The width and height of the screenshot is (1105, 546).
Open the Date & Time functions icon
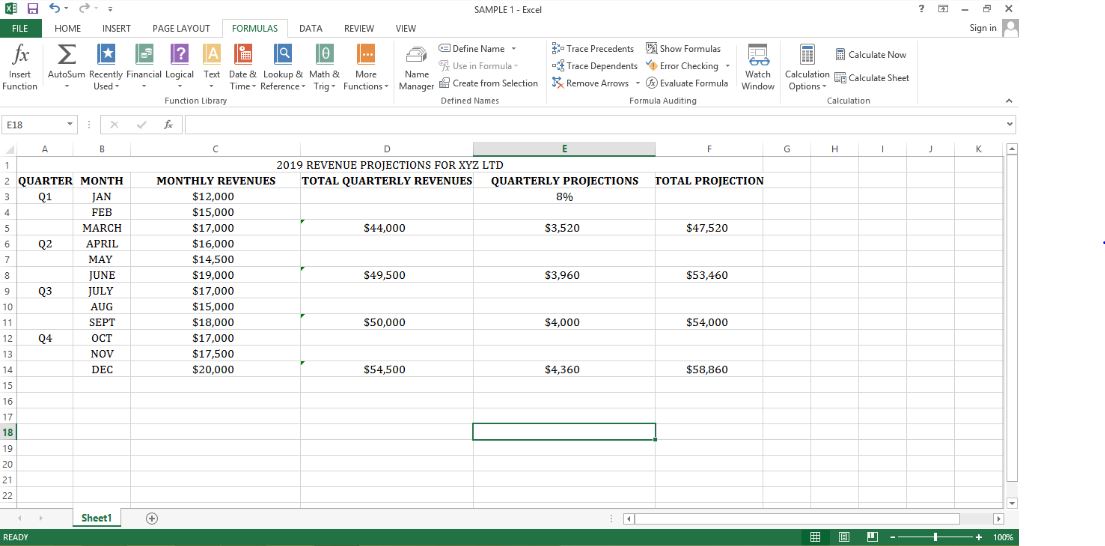pos(243,55)
